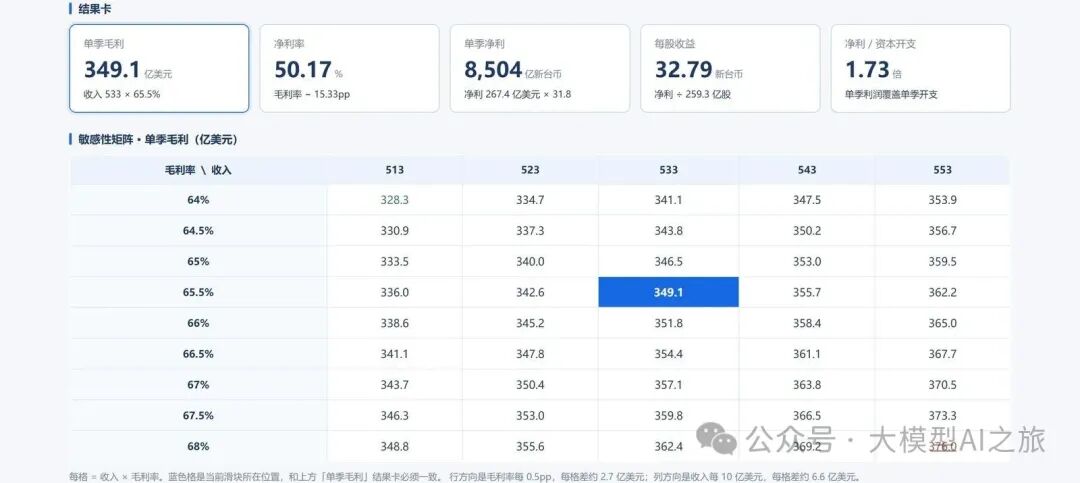Select the 65% margin row label

point(198,262)
